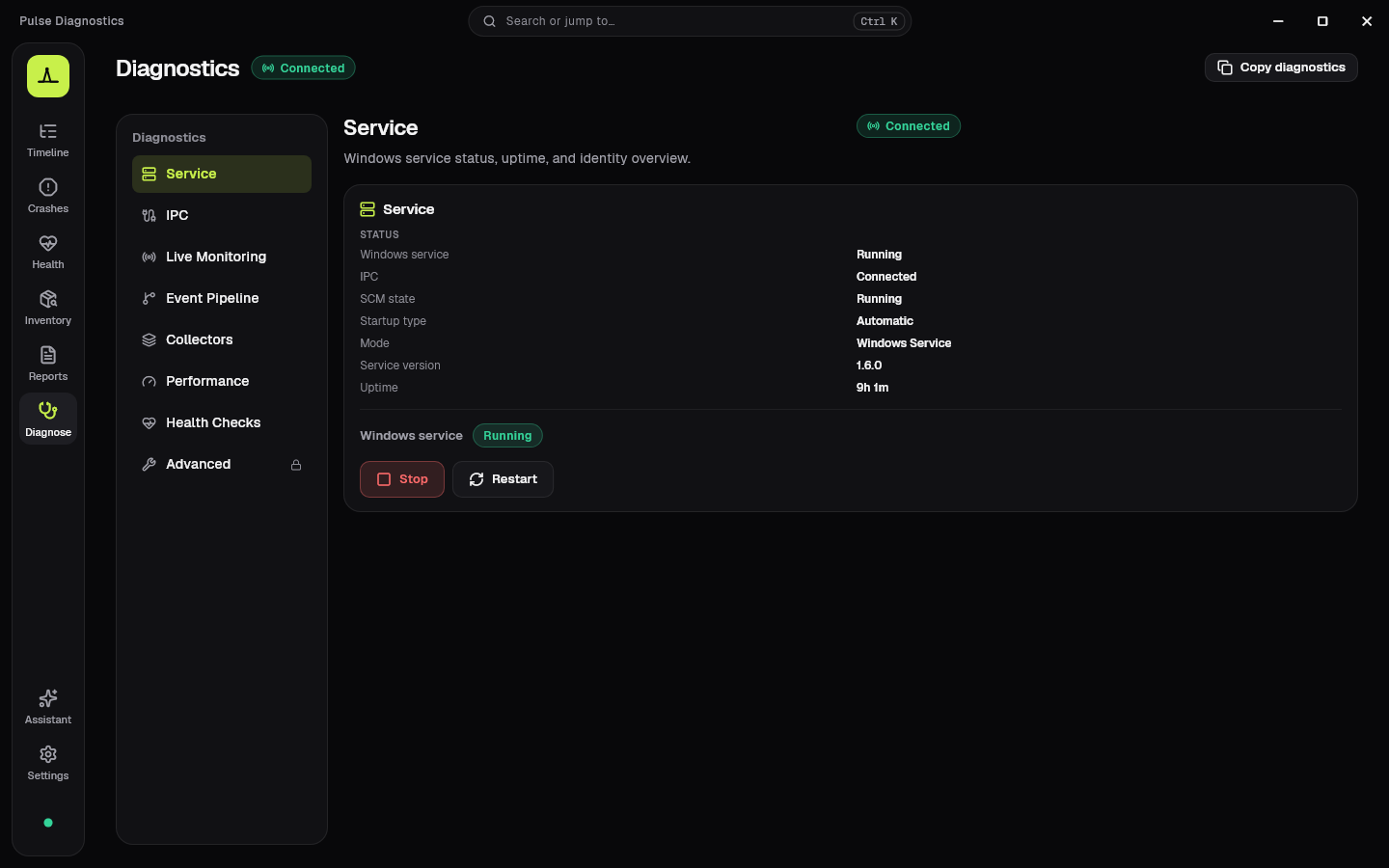Open the Health Checks tab

pos(222,422)
